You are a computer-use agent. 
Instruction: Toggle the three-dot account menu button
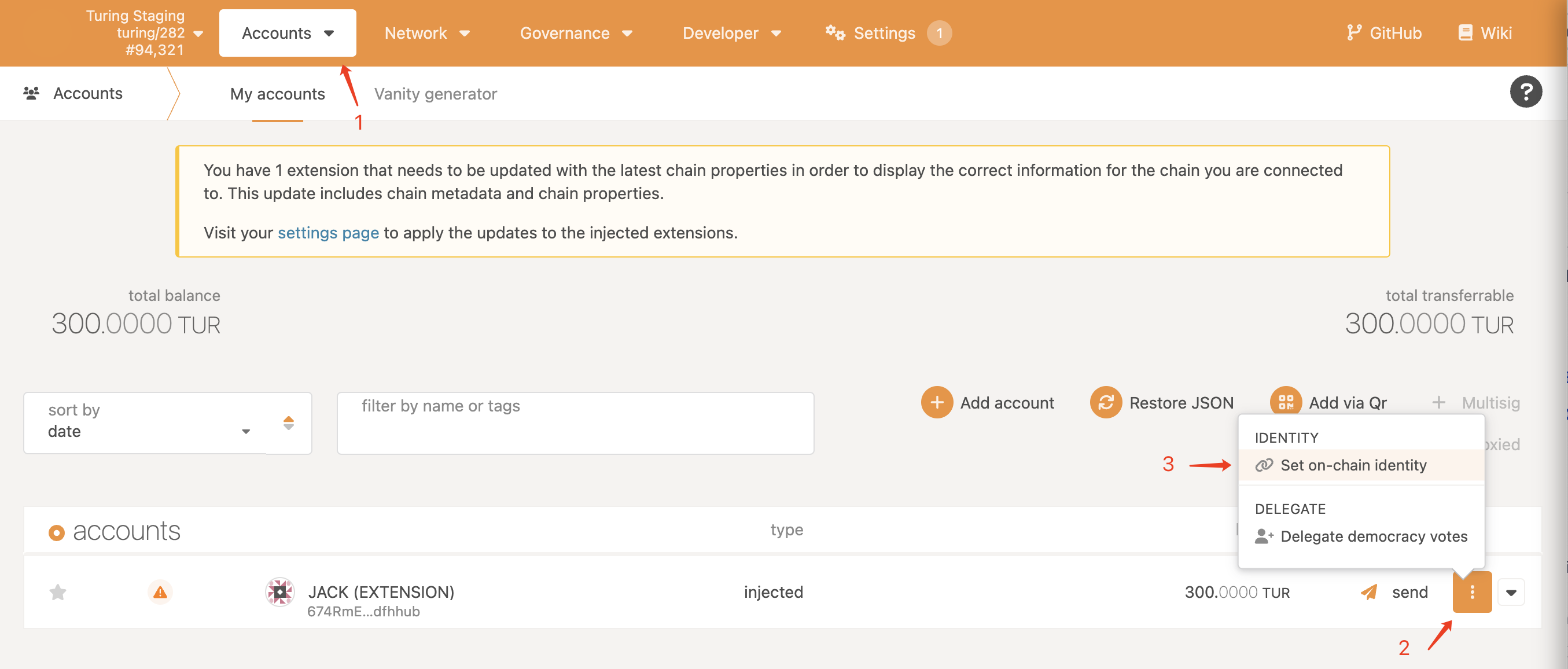1472,591
